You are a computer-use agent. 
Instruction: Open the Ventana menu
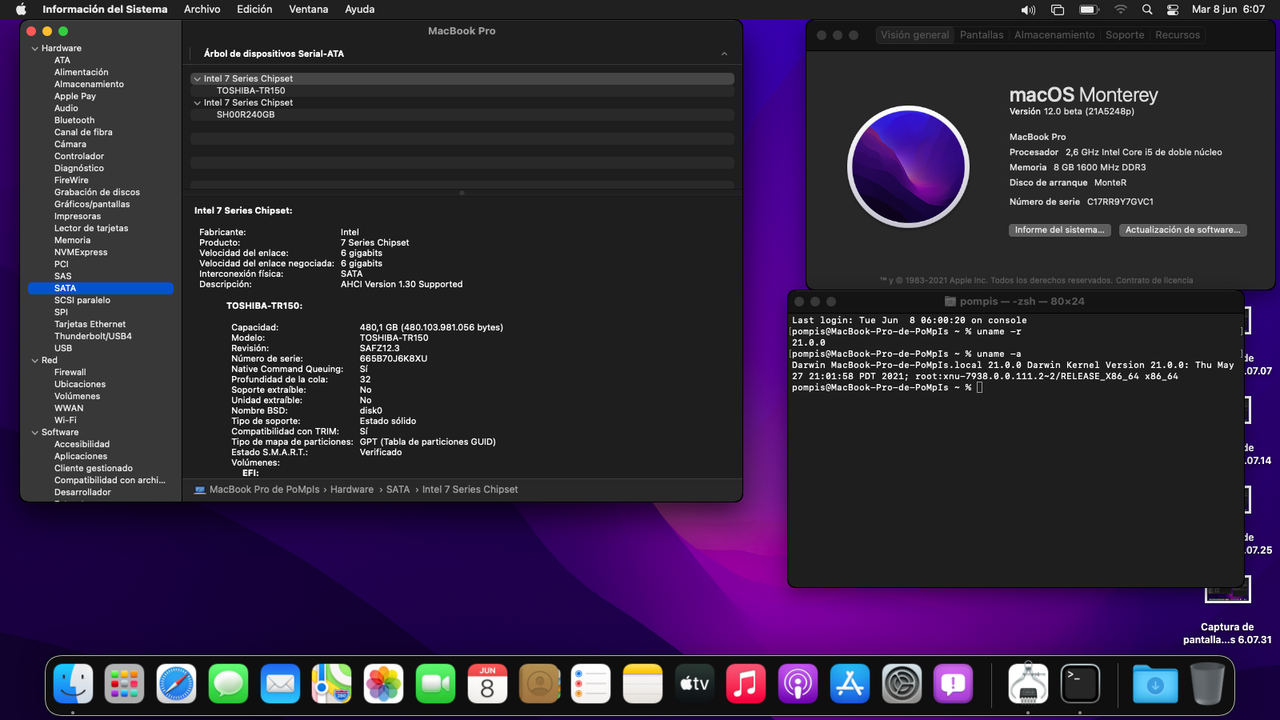click(308, 9)
